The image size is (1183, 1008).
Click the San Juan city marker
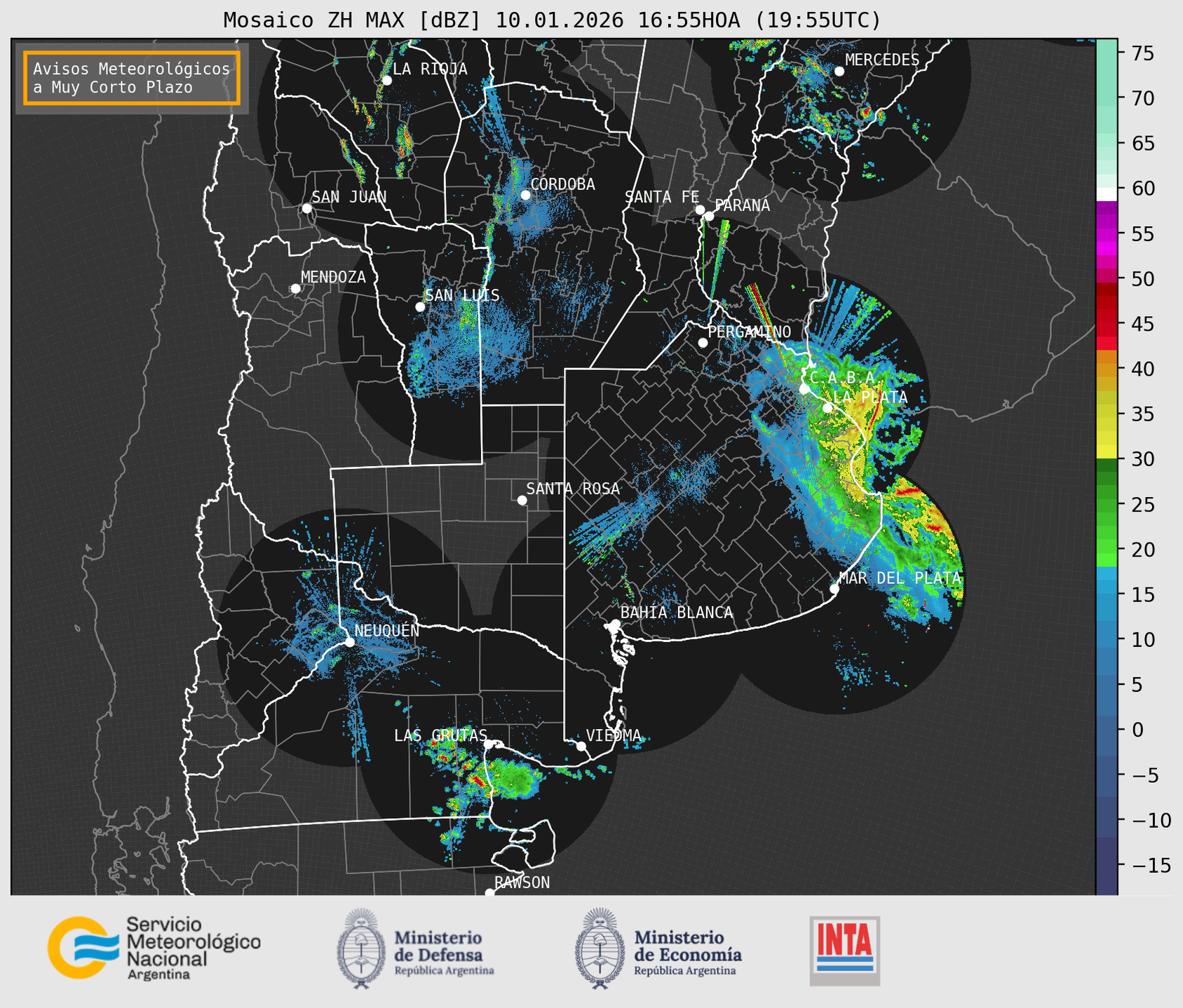point(306,208)
